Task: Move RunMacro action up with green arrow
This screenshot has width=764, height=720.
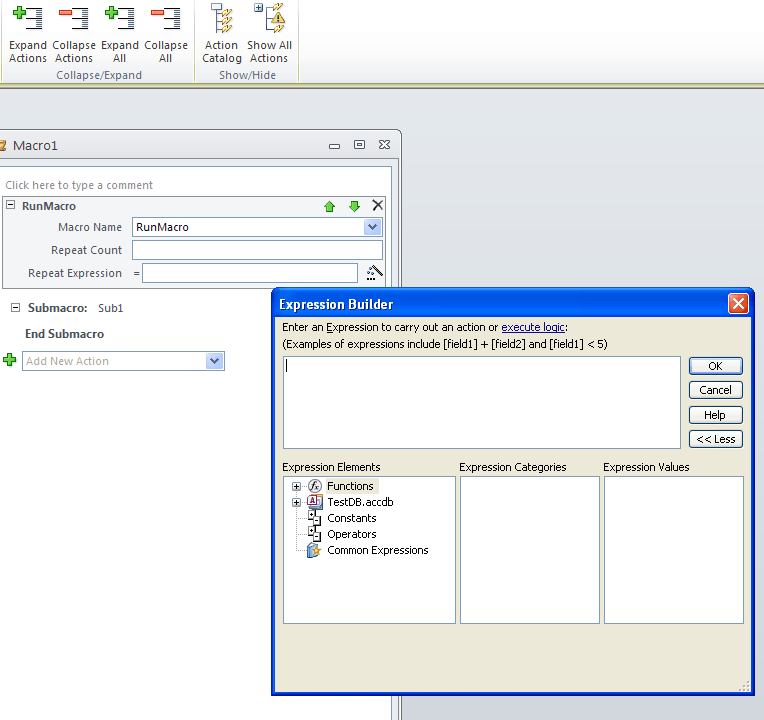Action: pos(329,206)
